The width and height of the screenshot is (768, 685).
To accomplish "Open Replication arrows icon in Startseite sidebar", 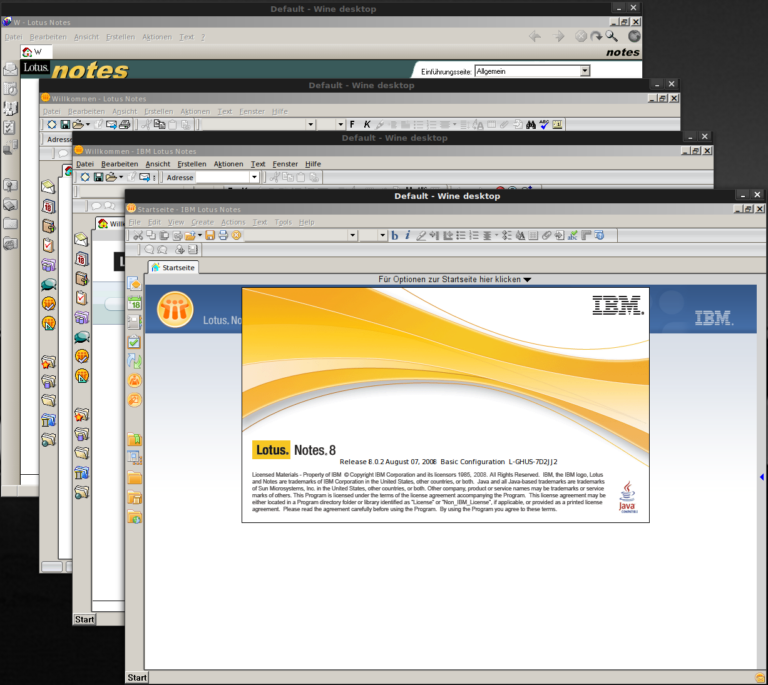I will click(x=134, y=361).
